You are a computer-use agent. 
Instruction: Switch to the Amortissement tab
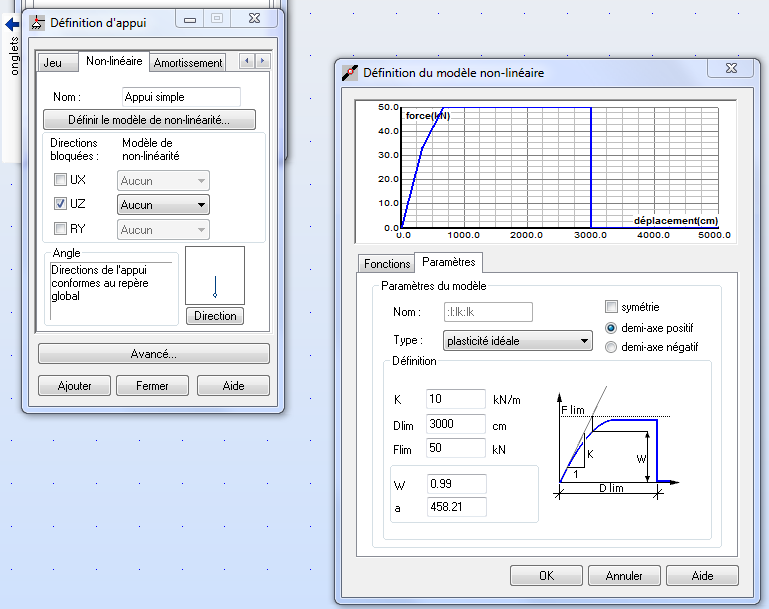(x=188, y=63)
